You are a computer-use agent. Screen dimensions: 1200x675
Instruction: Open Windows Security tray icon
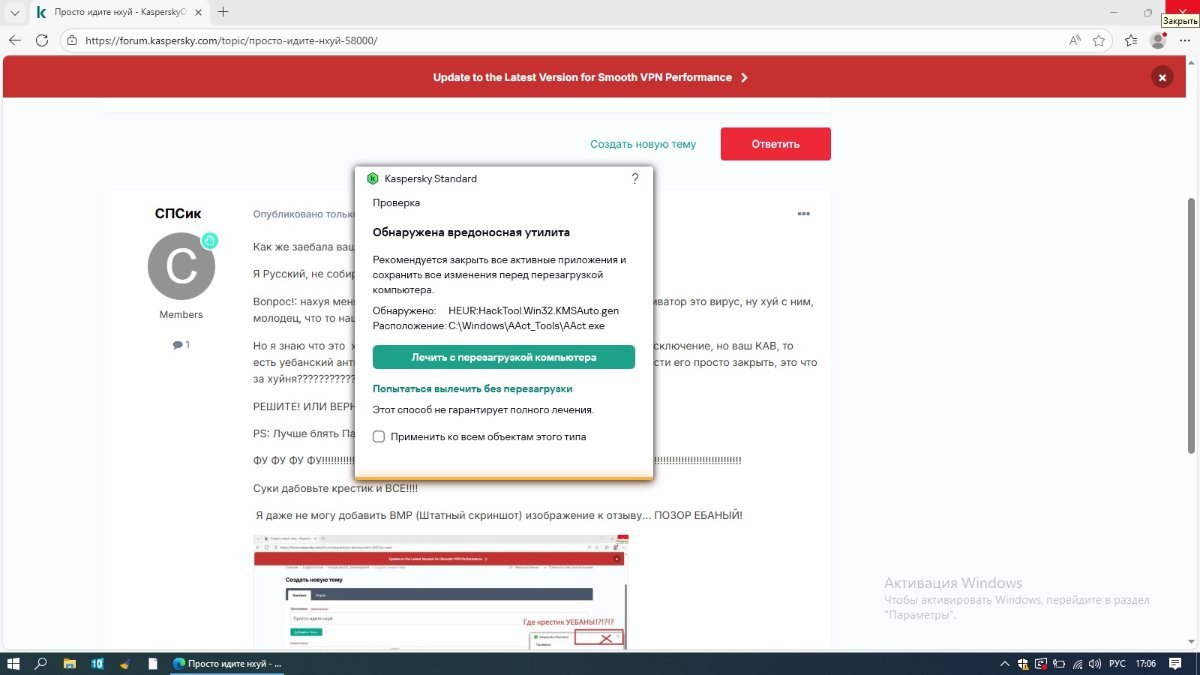[1024, 663]
